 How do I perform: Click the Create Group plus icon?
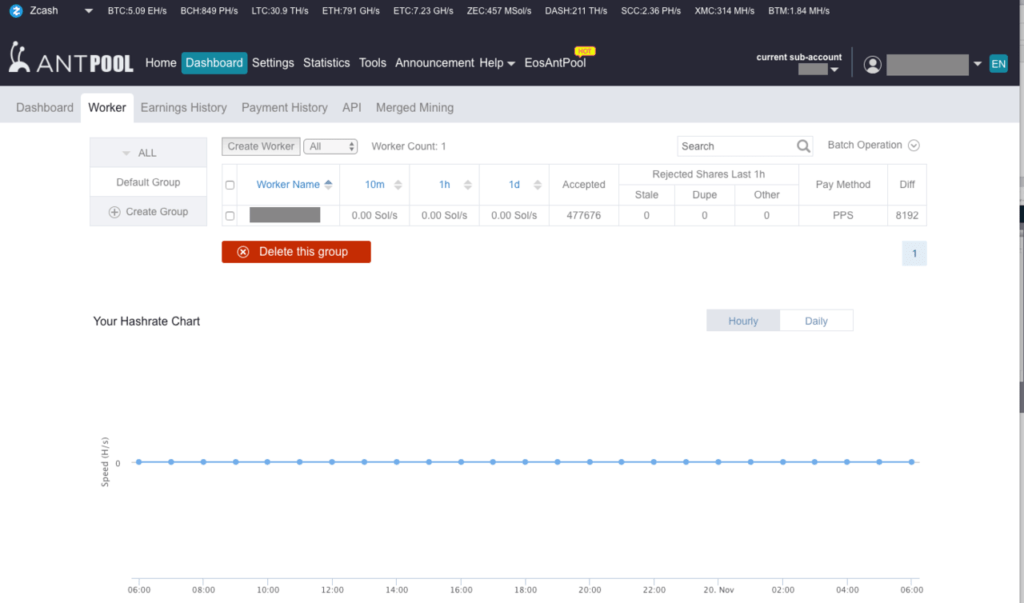click(x=114, y=212)
